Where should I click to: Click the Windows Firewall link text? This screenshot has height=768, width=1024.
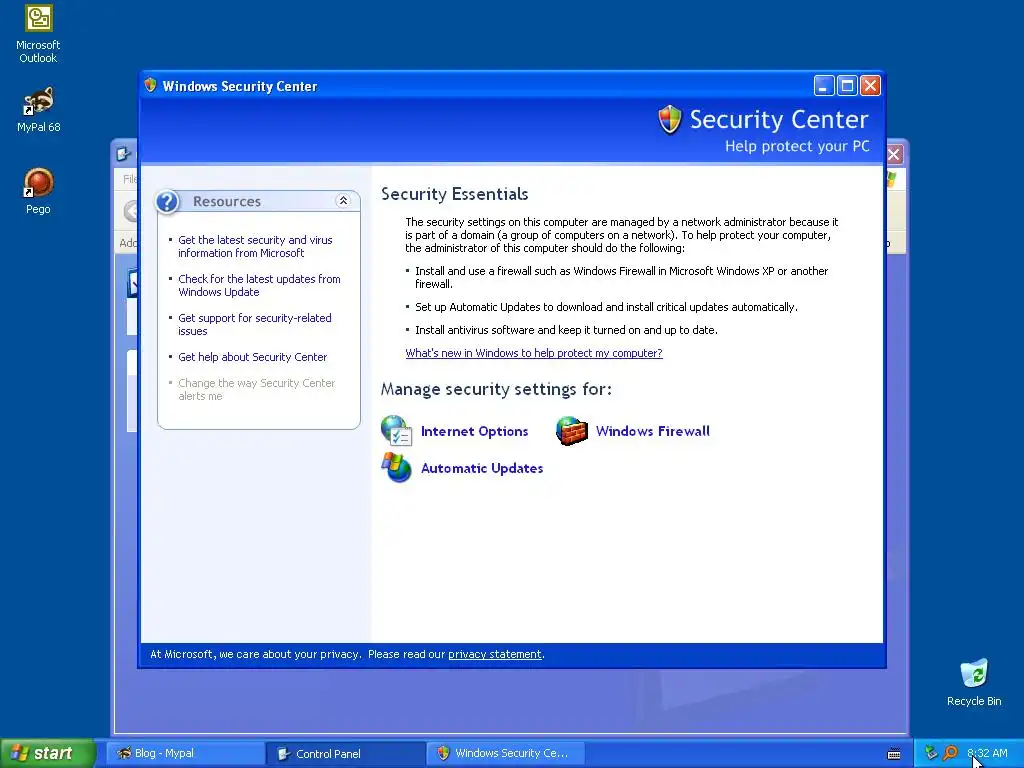pos(652,431)
